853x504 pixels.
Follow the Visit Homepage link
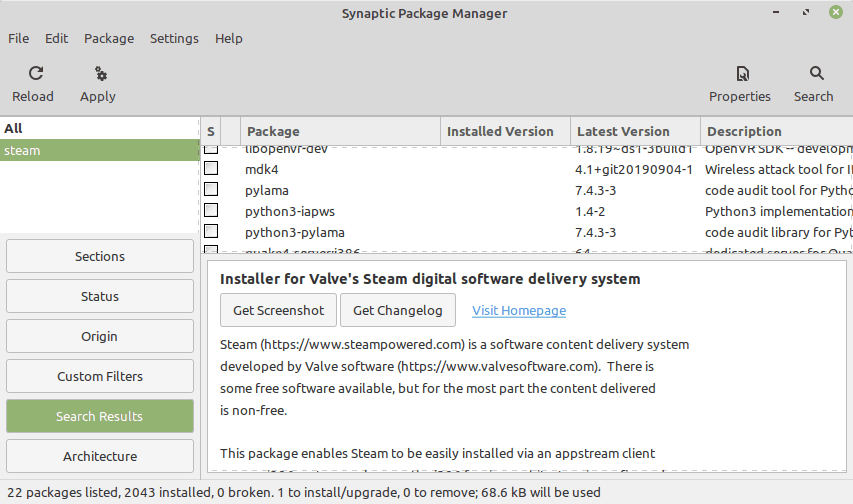519,311
